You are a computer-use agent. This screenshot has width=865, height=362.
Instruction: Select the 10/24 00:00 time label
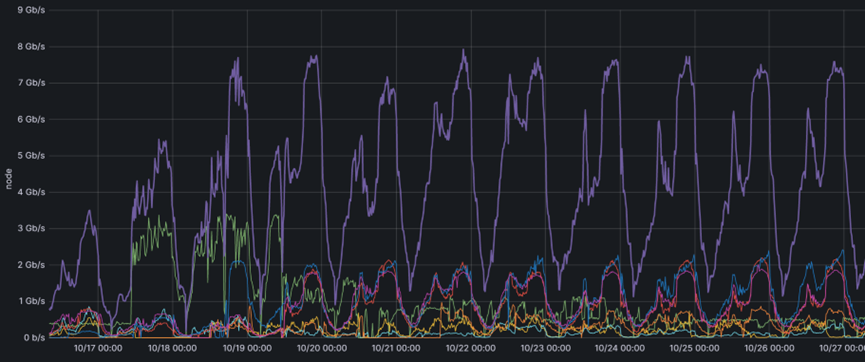[620, 348]
